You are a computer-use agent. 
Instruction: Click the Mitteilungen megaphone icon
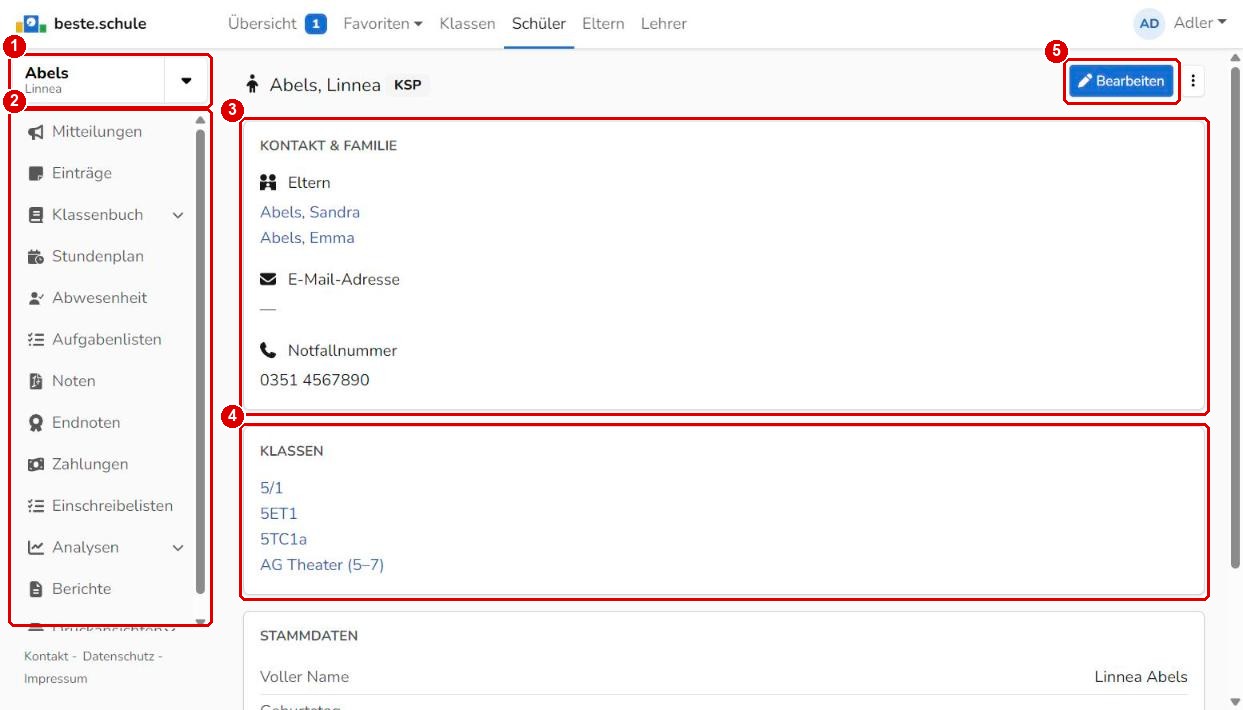pyautogui.click(x=35, y=132)
